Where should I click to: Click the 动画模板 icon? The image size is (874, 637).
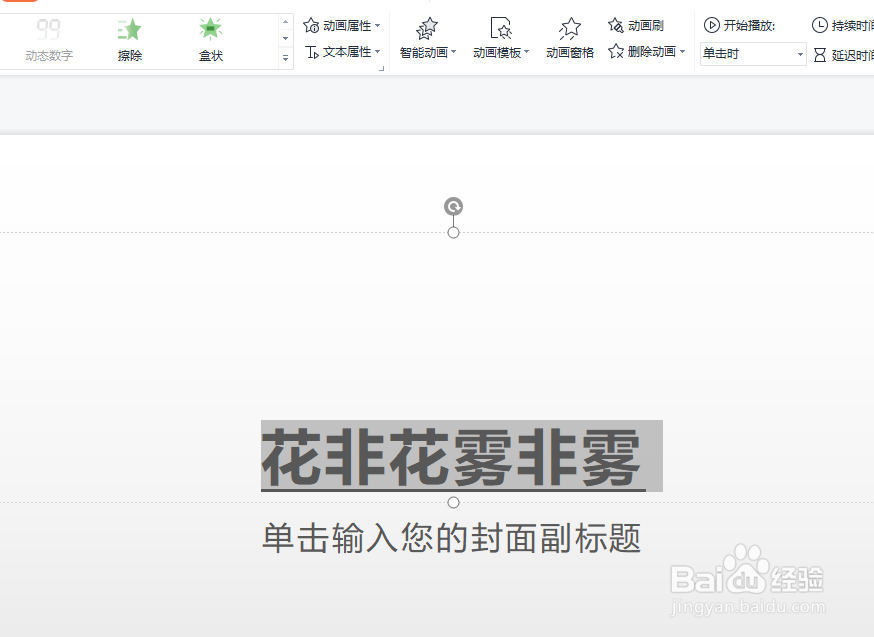[x=501, y=28]
